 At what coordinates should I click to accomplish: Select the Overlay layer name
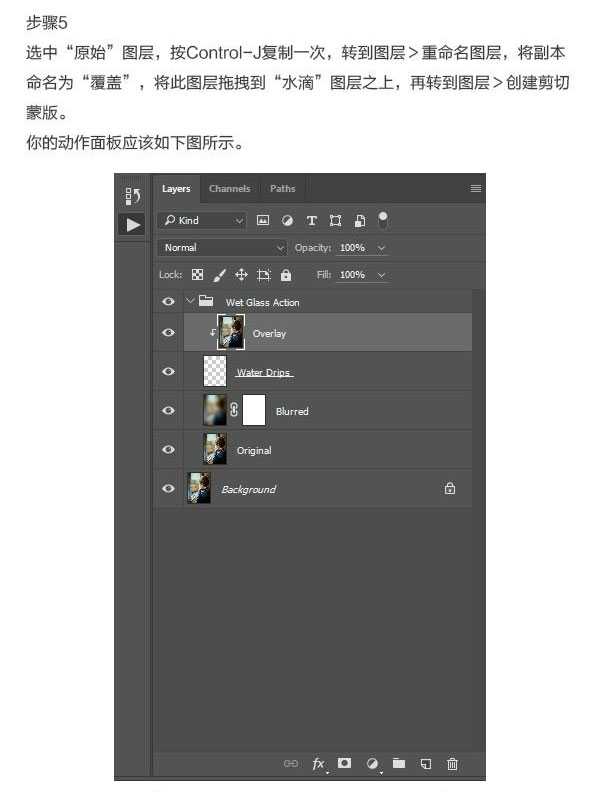coord(269,333)
